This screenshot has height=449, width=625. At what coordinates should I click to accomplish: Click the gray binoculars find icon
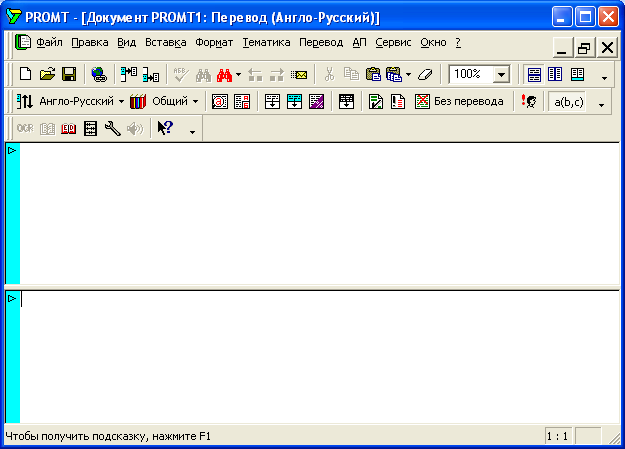203,74
